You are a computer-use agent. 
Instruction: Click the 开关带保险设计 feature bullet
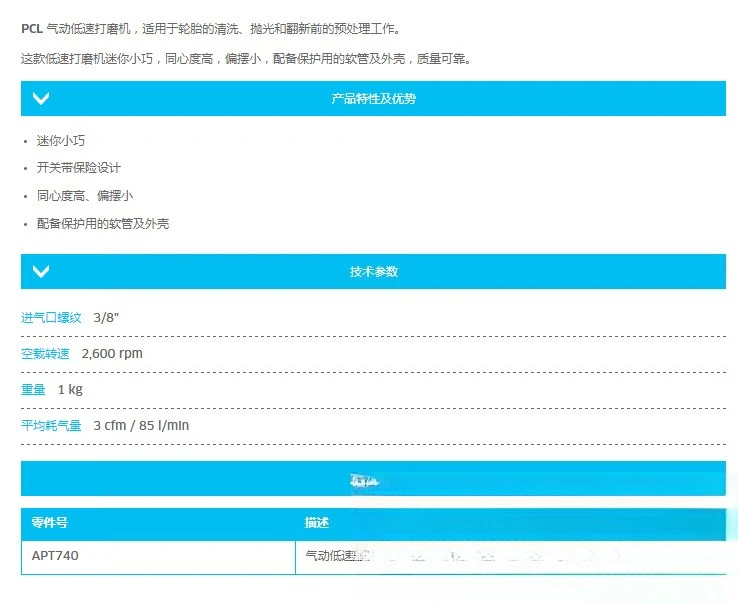(x=79, y=167)
